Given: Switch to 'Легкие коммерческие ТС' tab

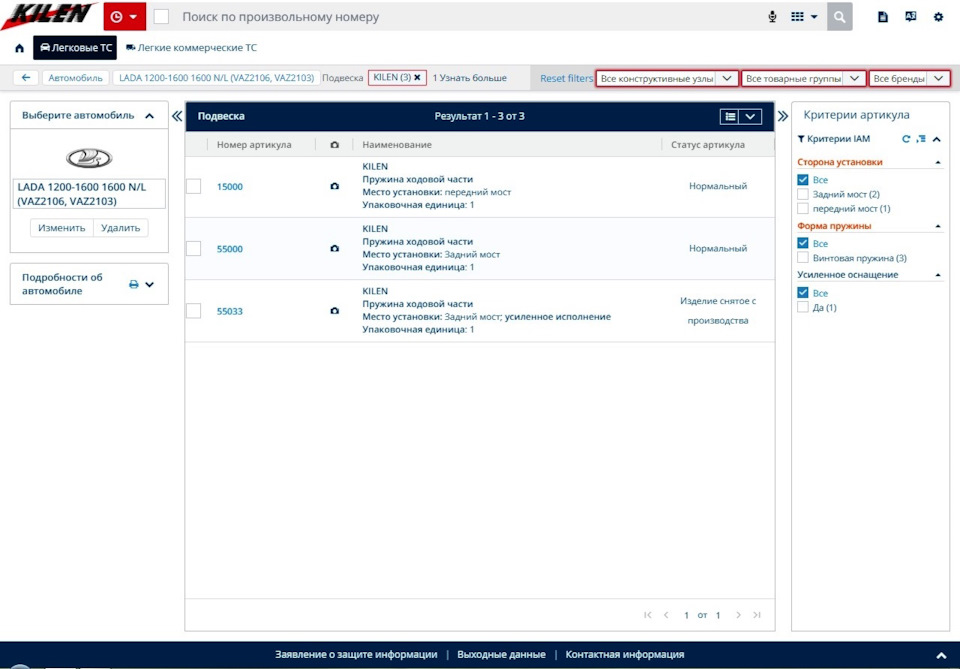Looking at the screenshot, I should pos(191,48).
